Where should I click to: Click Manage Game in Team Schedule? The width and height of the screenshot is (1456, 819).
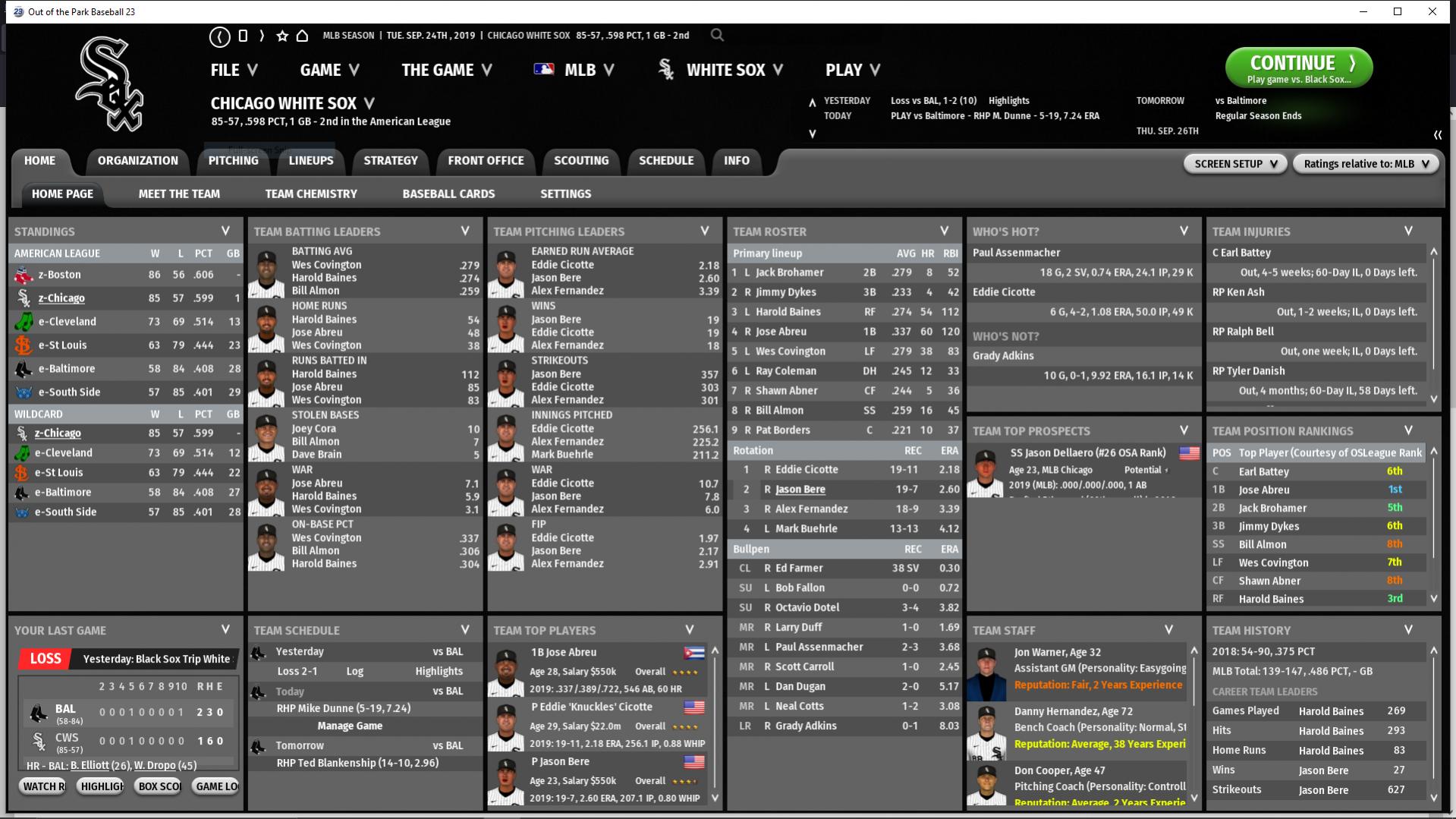350,726
